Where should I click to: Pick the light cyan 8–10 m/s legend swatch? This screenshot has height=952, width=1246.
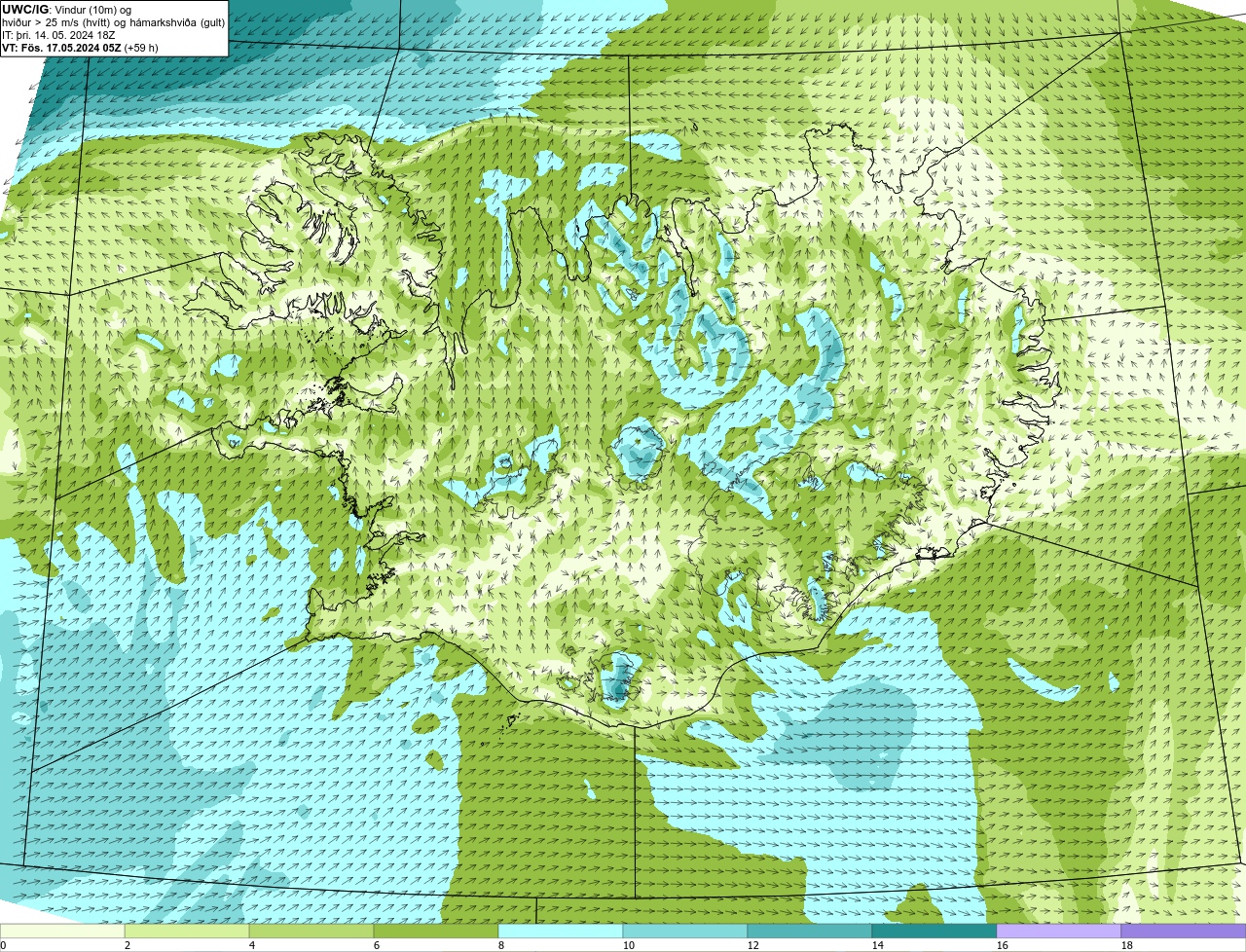point(561,932)
